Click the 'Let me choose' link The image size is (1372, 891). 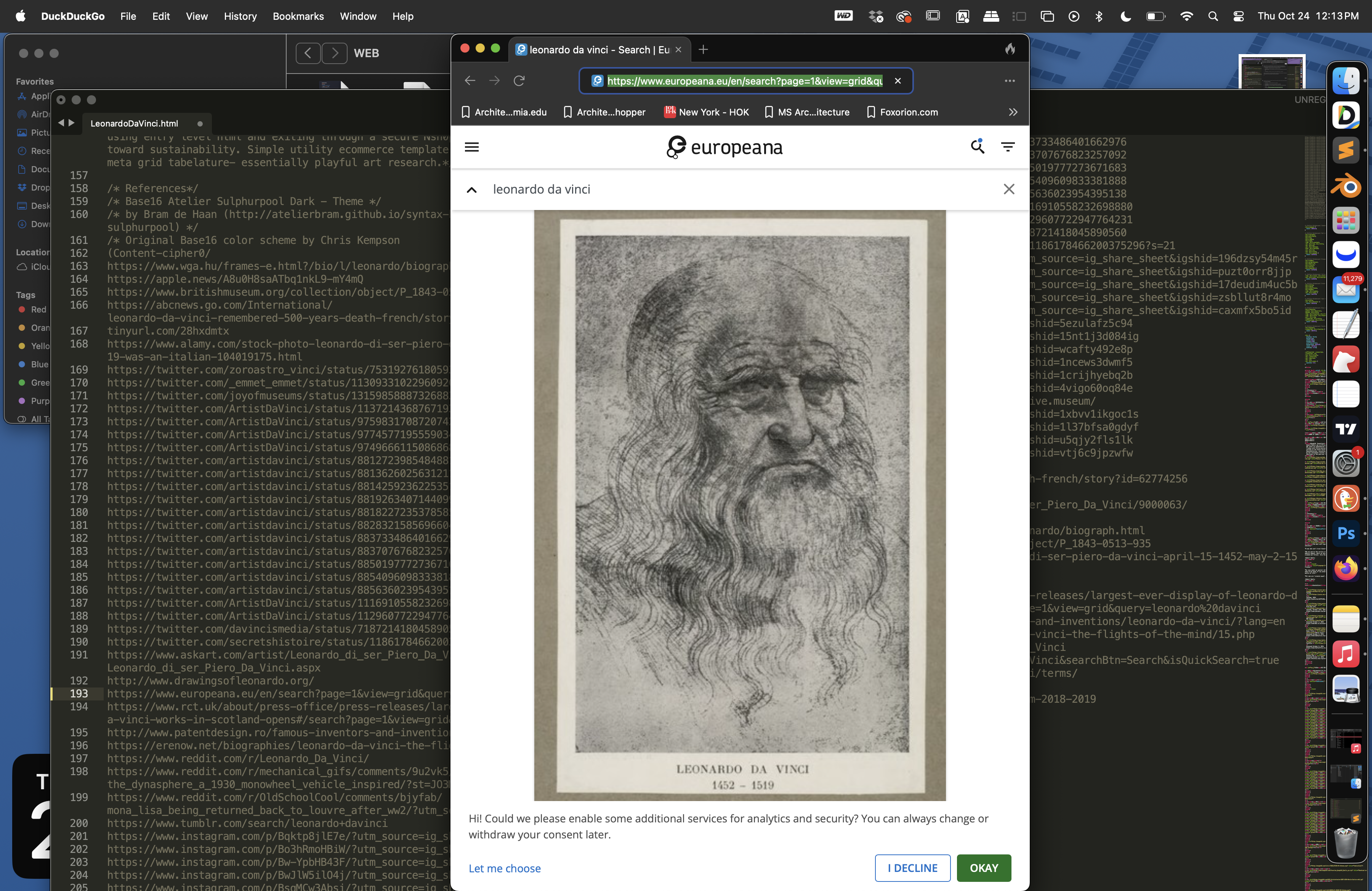click(505, 868)
